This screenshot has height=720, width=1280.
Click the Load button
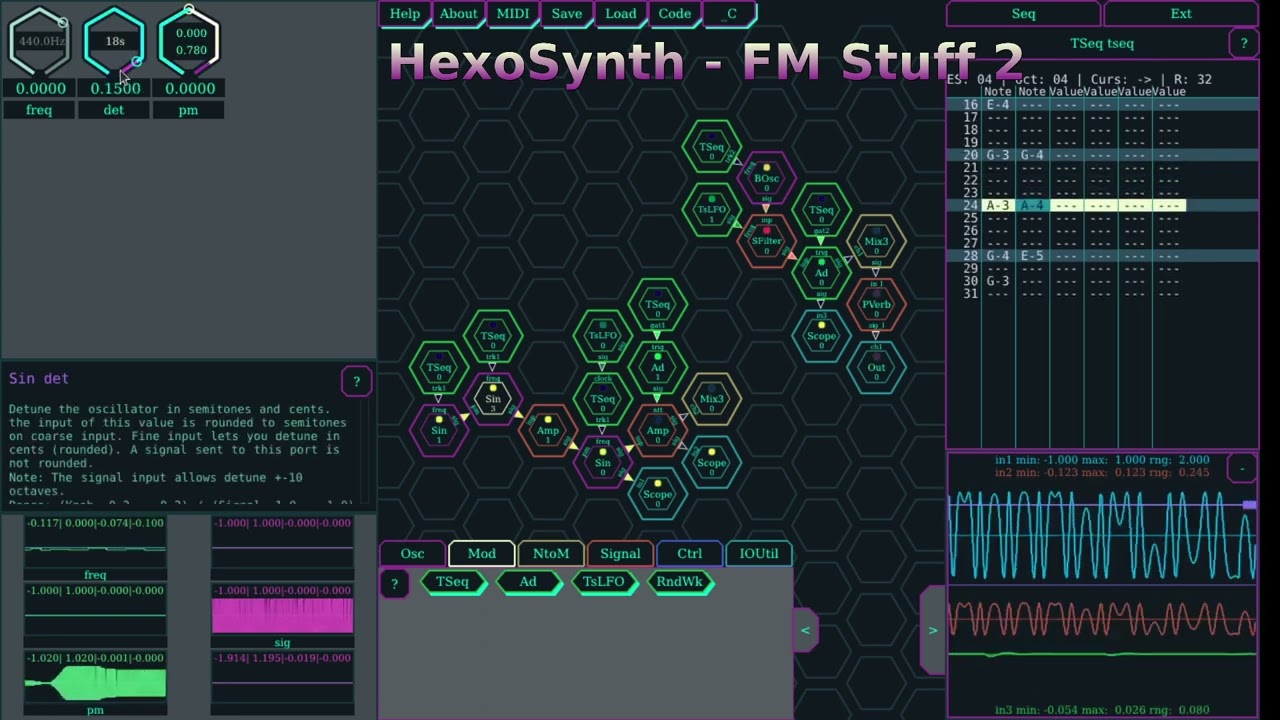pyautogui.click(x=621, y=14)
